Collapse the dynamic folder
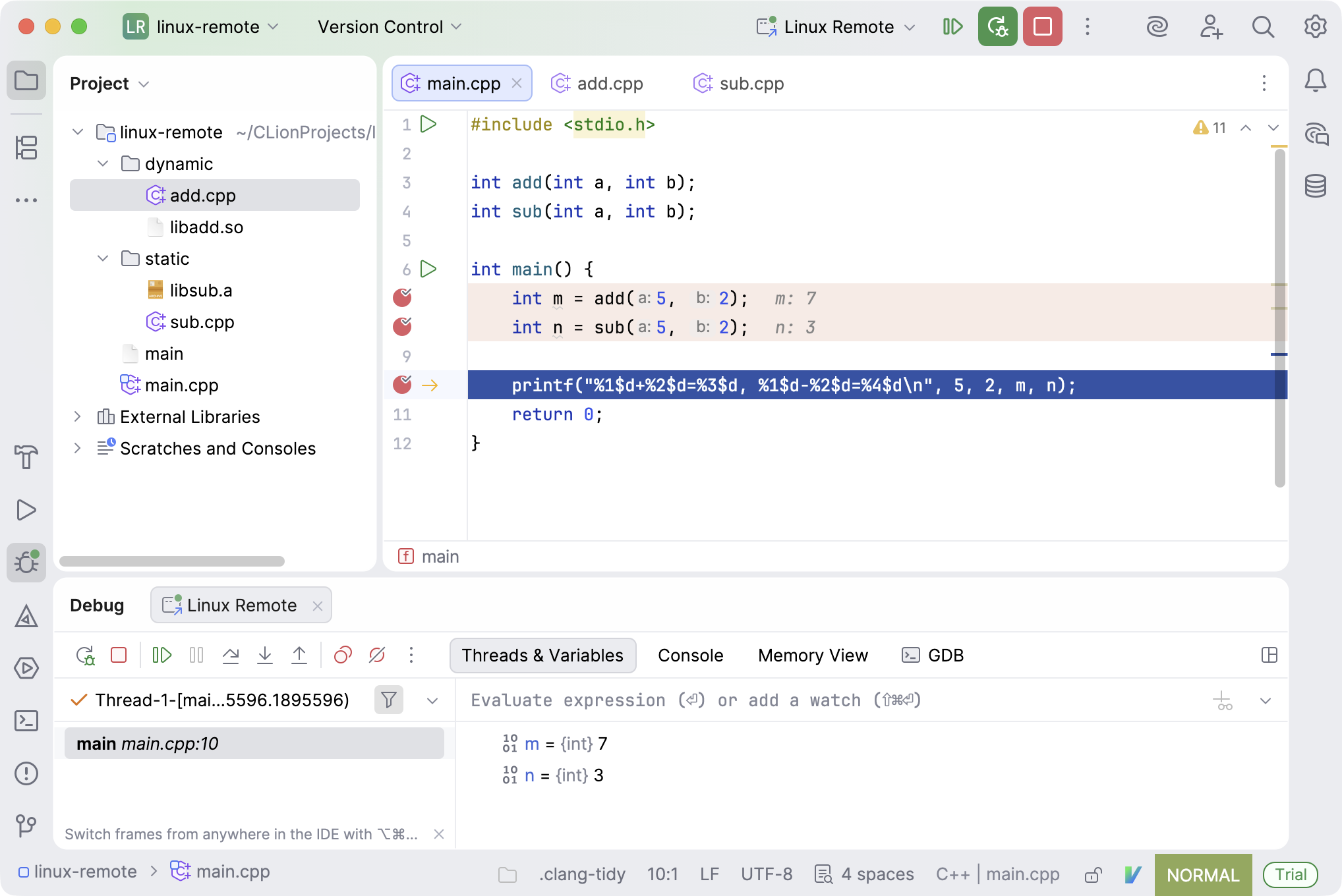Image resolution: width=1342 pixels, height=896 pixels. [103, 163]
